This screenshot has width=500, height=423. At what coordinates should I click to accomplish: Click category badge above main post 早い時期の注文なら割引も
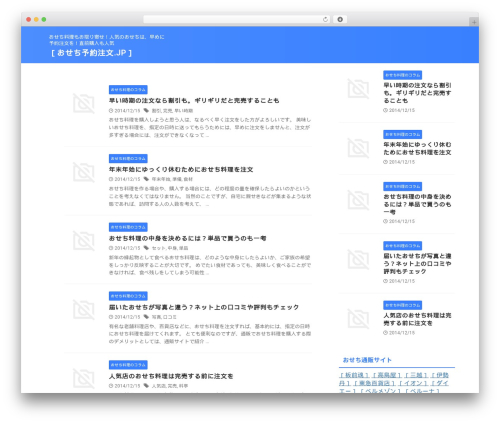(128, 90)
